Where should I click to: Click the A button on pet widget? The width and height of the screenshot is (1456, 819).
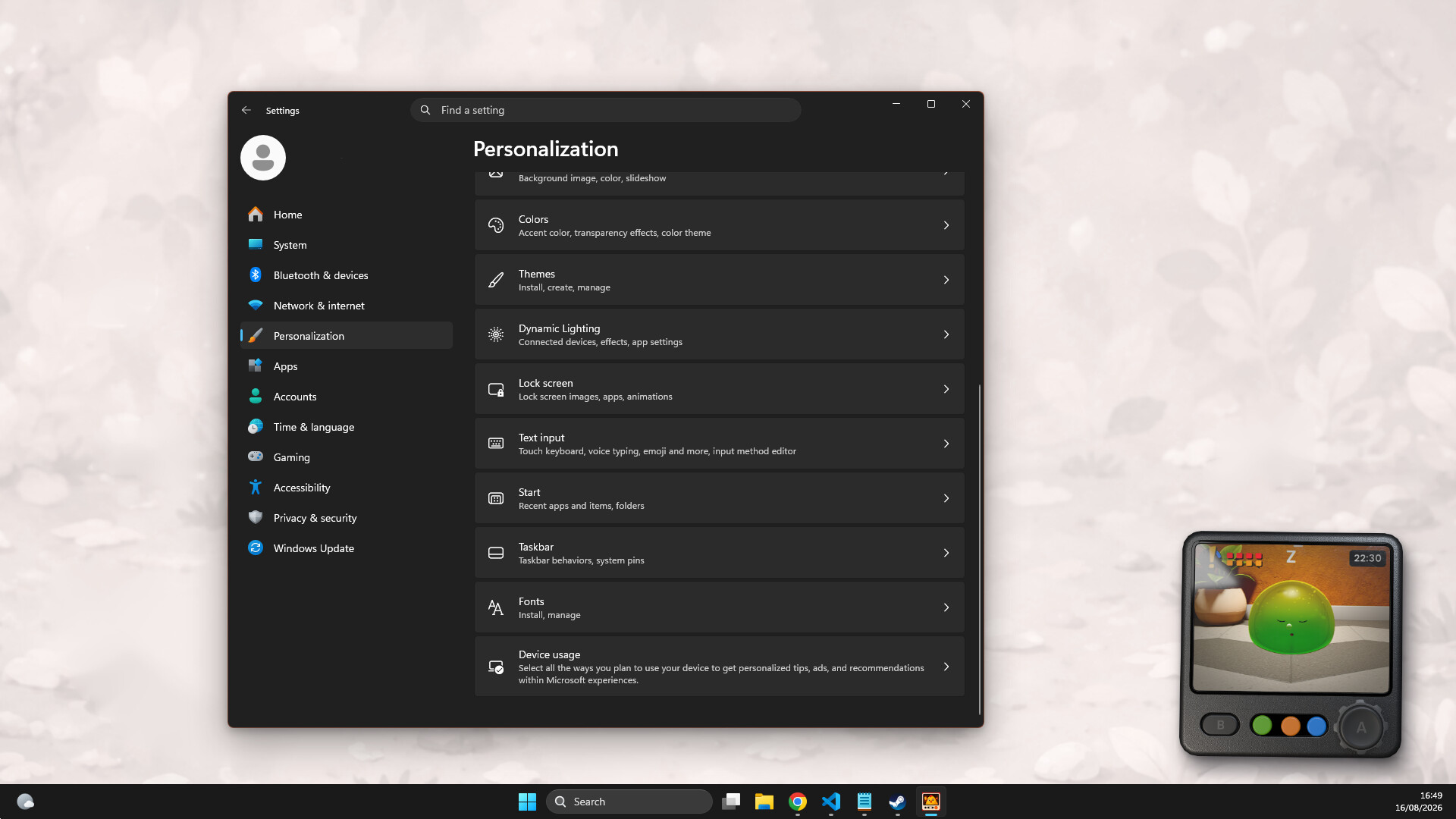coord(1361,727)
